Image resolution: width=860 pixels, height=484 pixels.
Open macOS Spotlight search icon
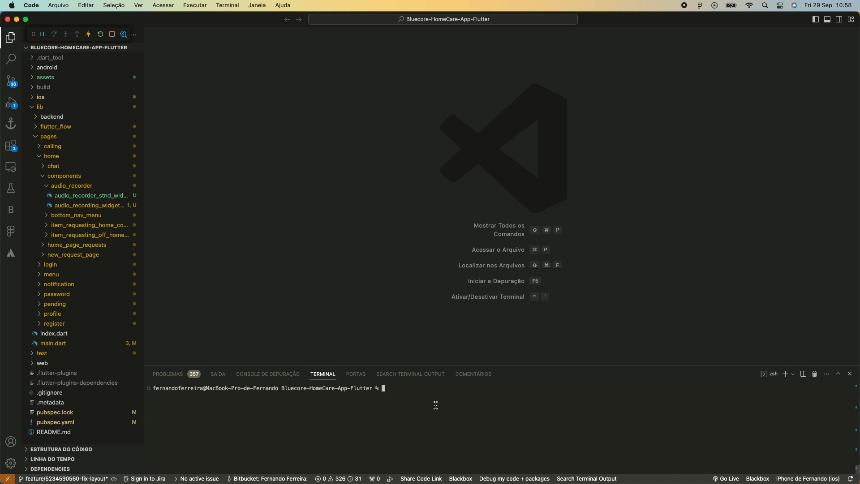click(x=765, y=5)
